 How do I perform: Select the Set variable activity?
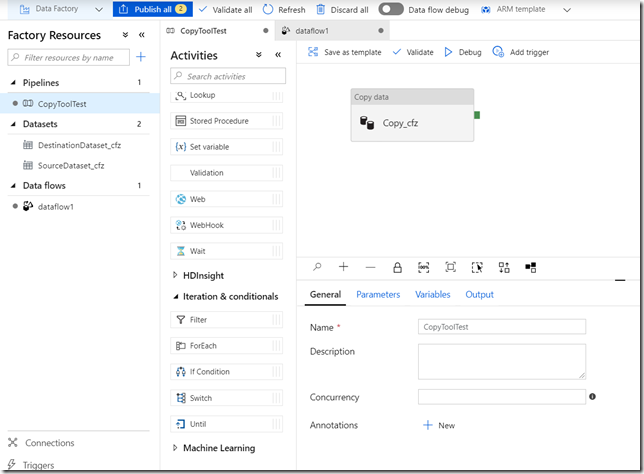(x=226, y=147)
